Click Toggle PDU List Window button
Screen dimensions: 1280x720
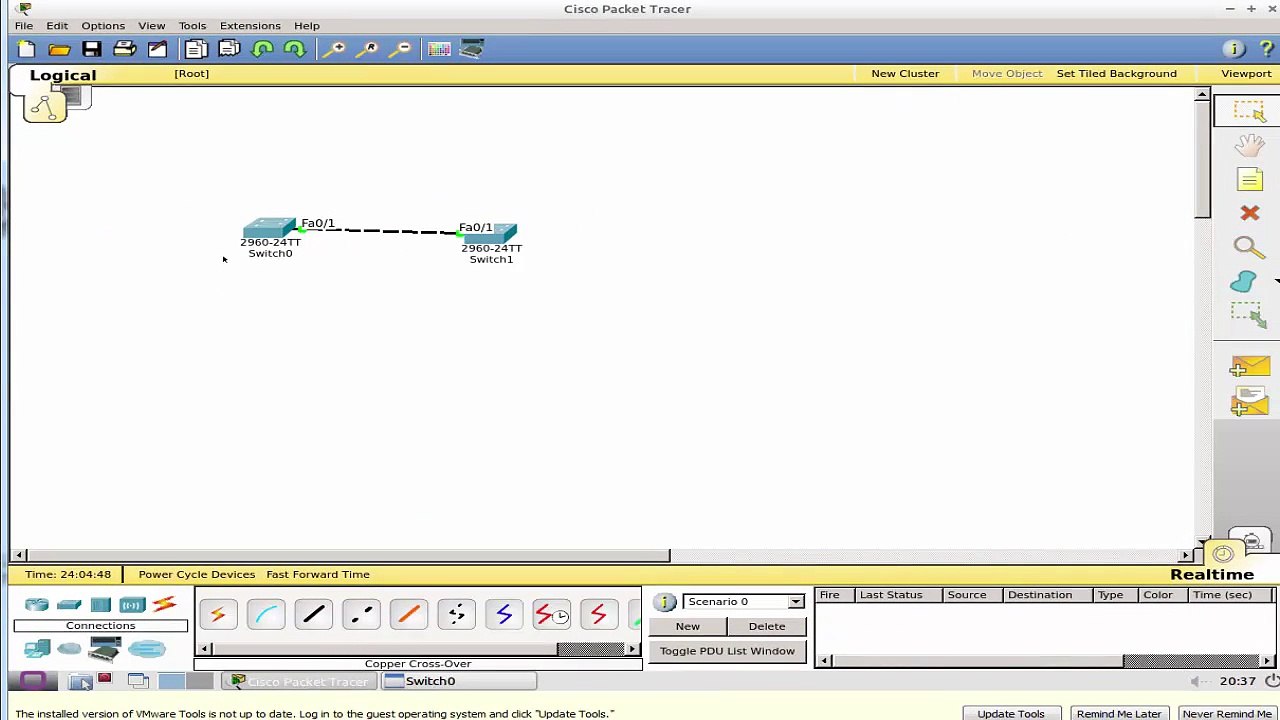tap(727, 651)
